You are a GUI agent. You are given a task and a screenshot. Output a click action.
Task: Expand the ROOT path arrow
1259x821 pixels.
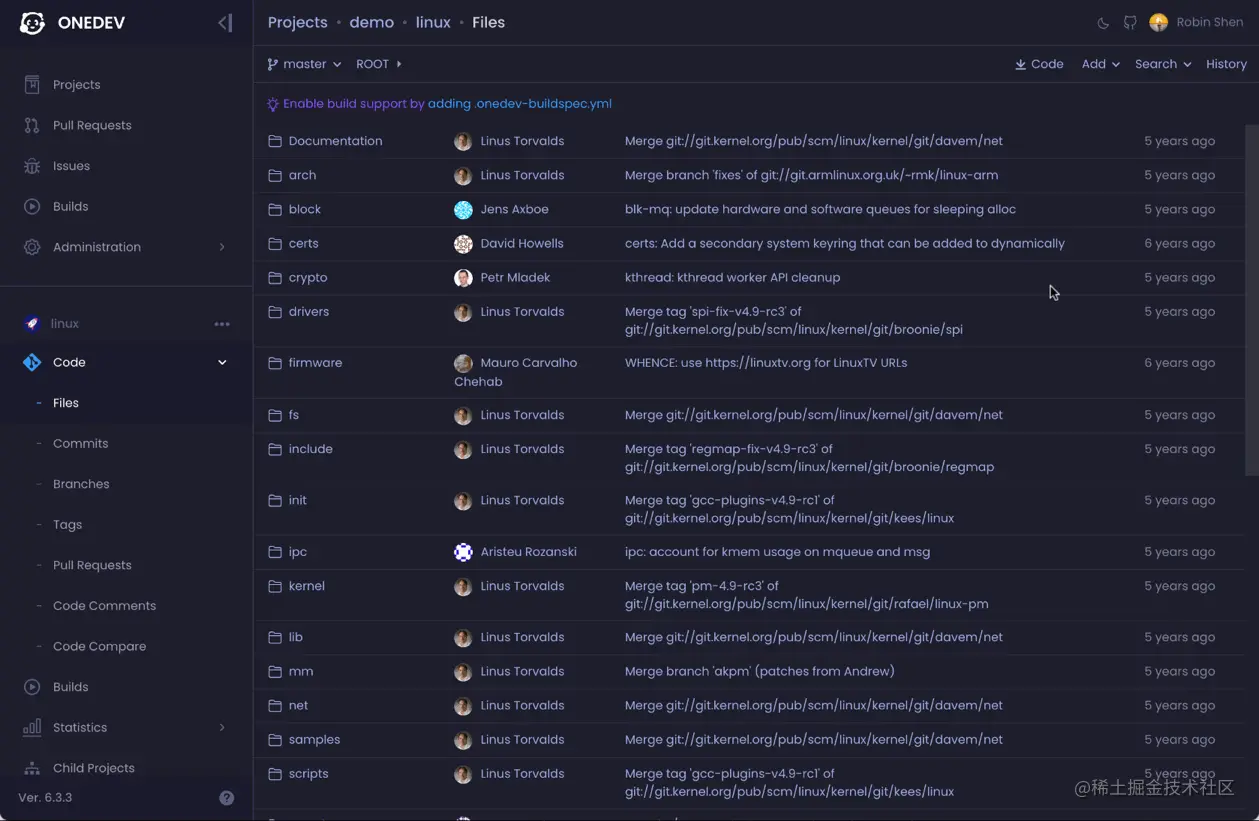pyautogui.click(x=399, y=64)
